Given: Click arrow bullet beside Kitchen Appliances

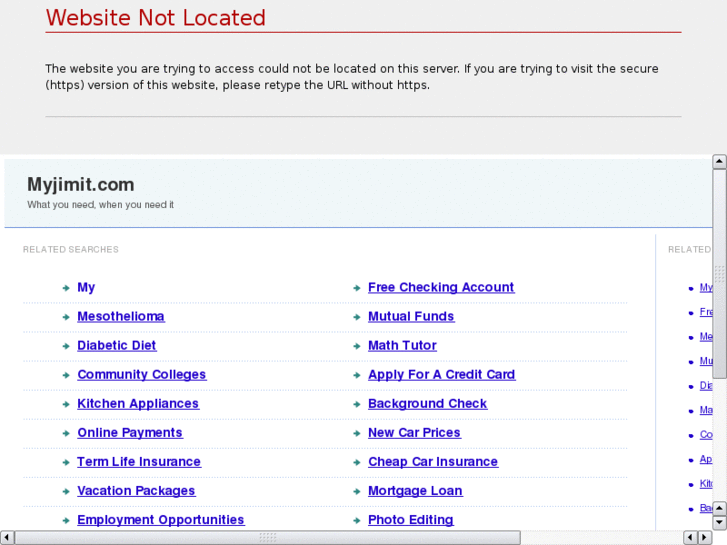Looking at the screenshot, I should tap(66, 404).
